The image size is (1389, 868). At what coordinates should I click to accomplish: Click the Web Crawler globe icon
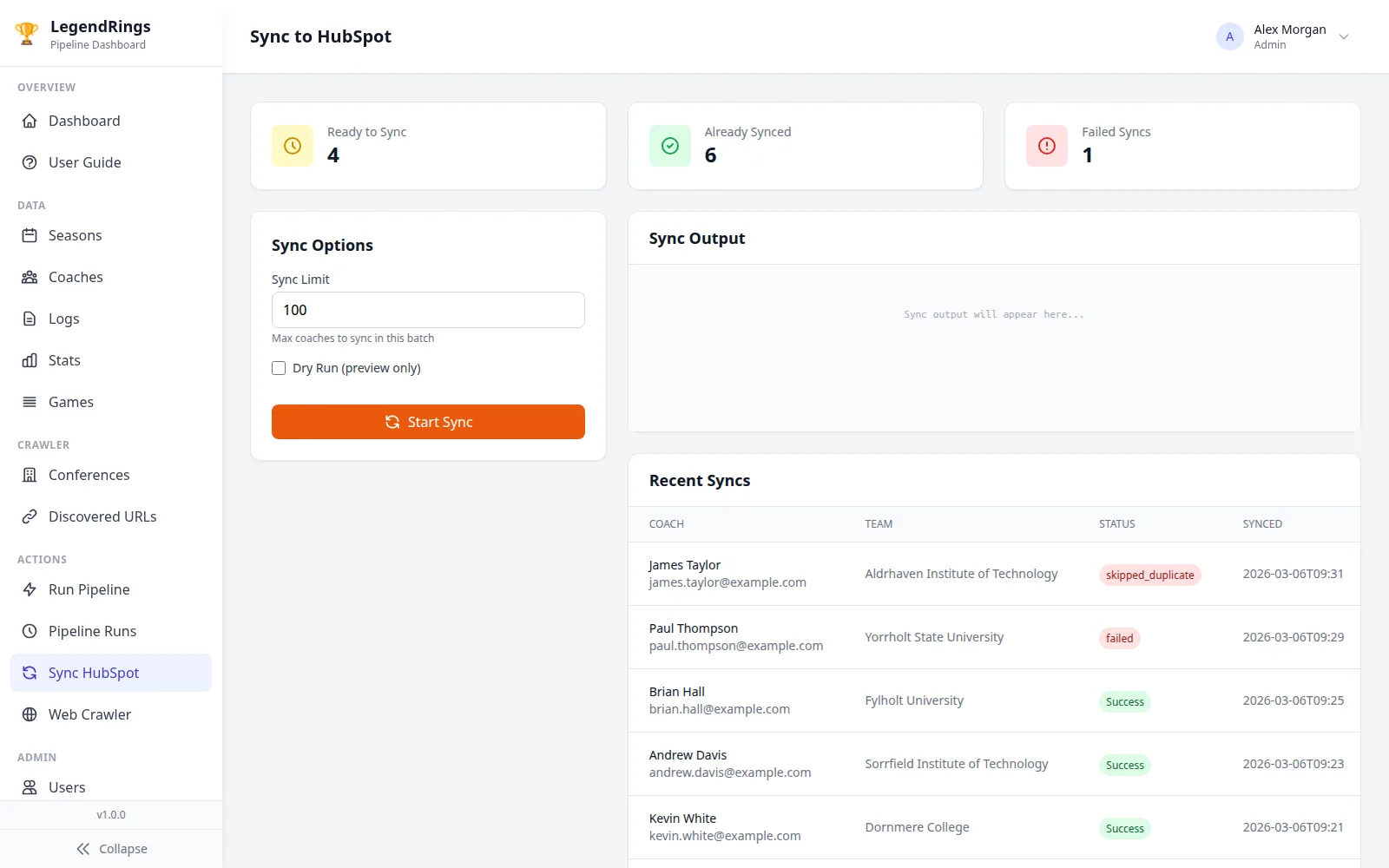click(x=30, y=714)
